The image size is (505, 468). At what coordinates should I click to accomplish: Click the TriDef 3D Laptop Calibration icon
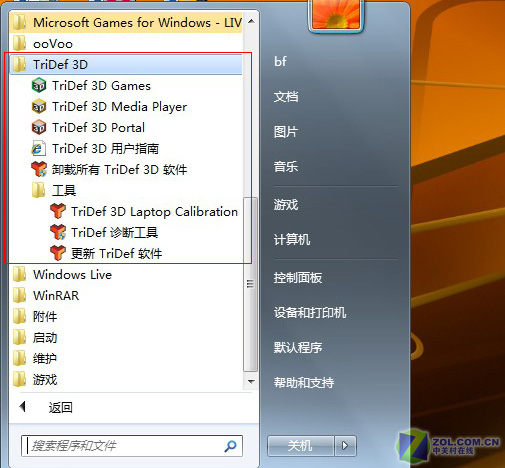click(58, 211)
